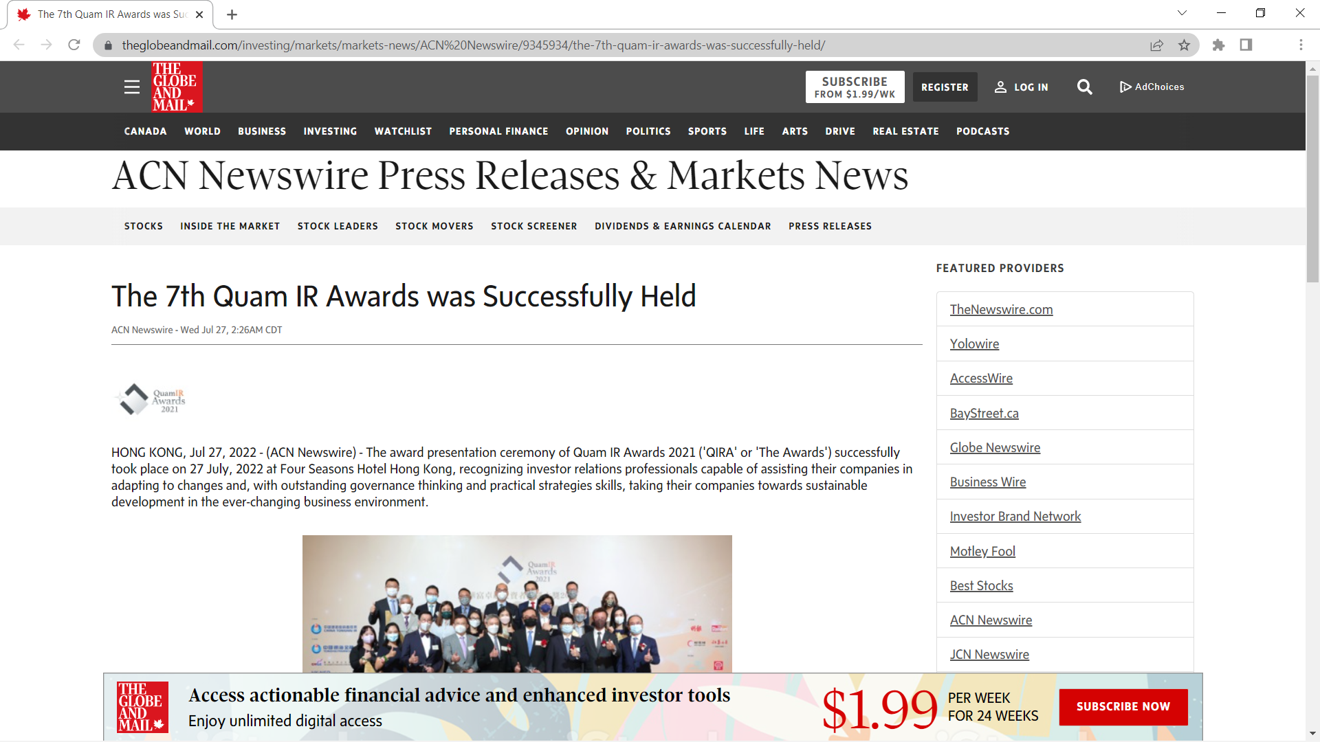Image resolution: width=1320 pixels, height=742 pixels.
Task: Open a new browser tab
Action: 232,15
